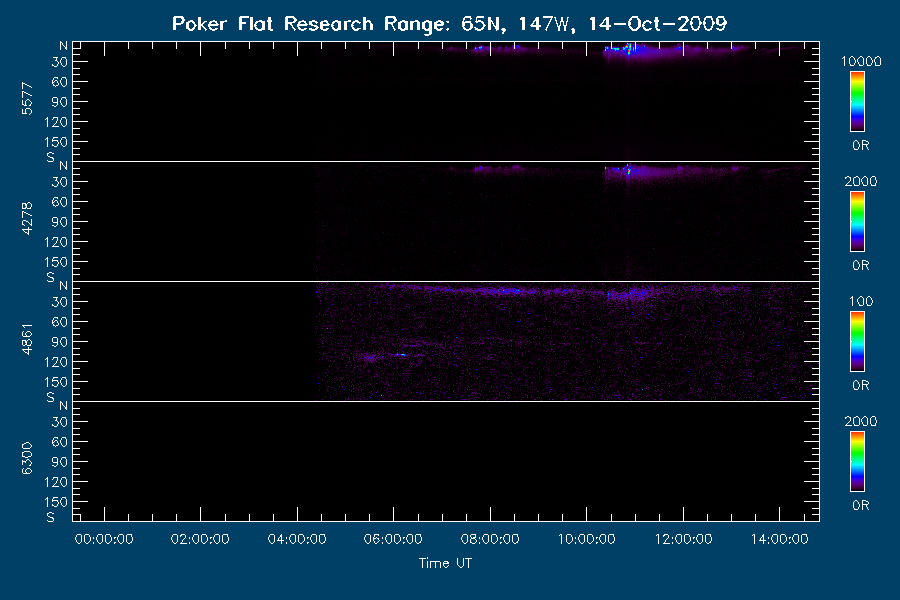This screenshot has width=900, height=600.
Task: Click the 100 color scale maximum value
Action: [x=861, y=301]
